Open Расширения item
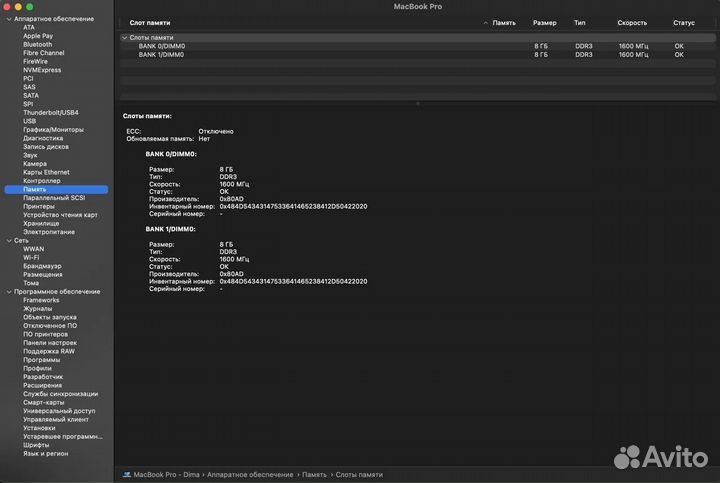This screenshot has width=720, height=483. [42, 385]
